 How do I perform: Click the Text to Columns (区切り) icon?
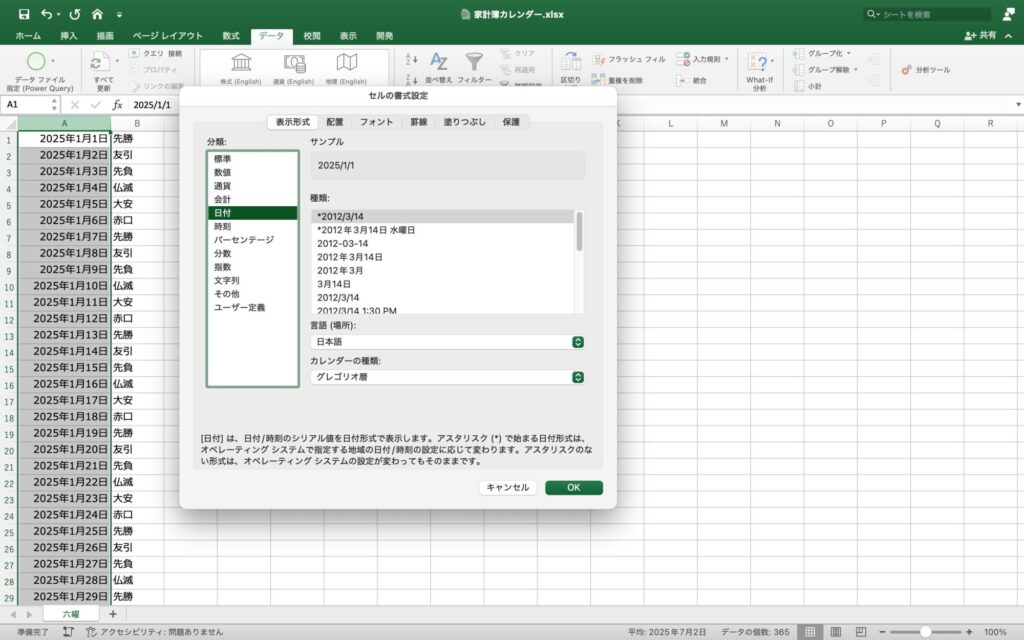click(x=570, y=61)
